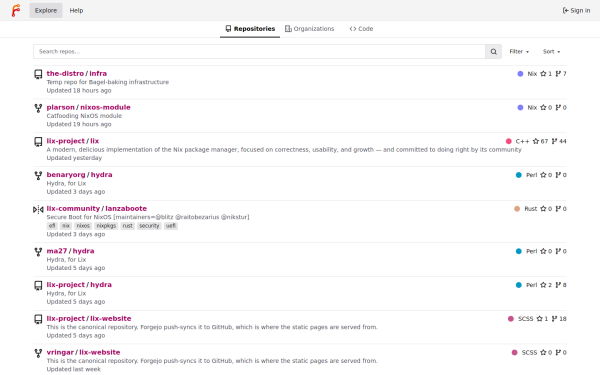
Task: Click fork icon beside benaryorg / hydra
Action: pos(38,175)
